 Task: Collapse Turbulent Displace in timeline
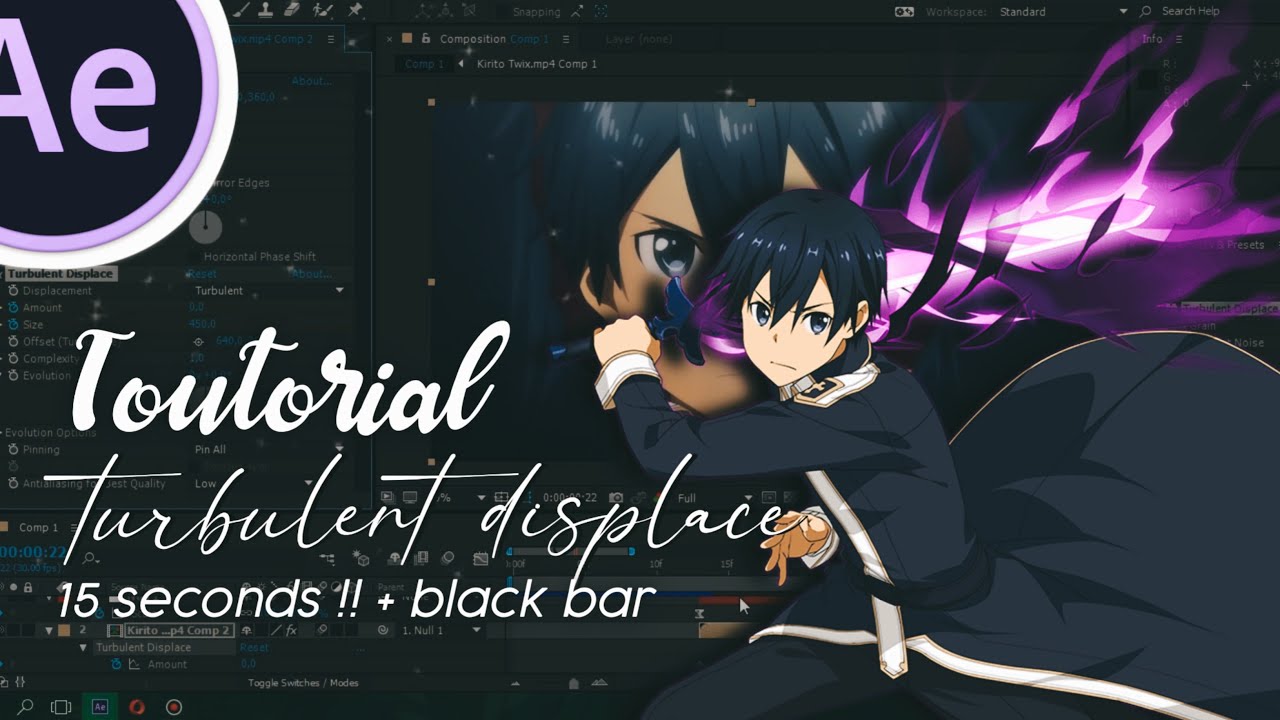84,648
